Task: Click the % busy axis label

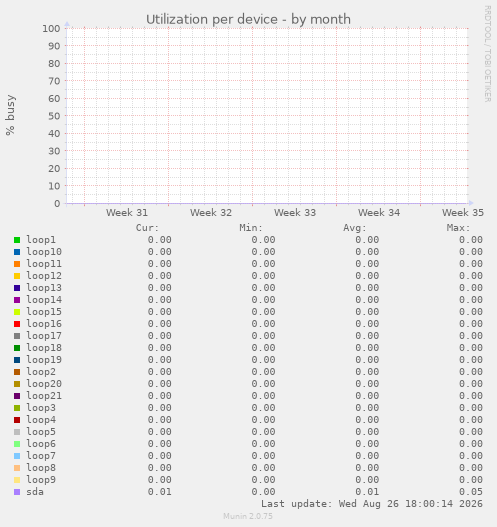Action: click(10, 115)
